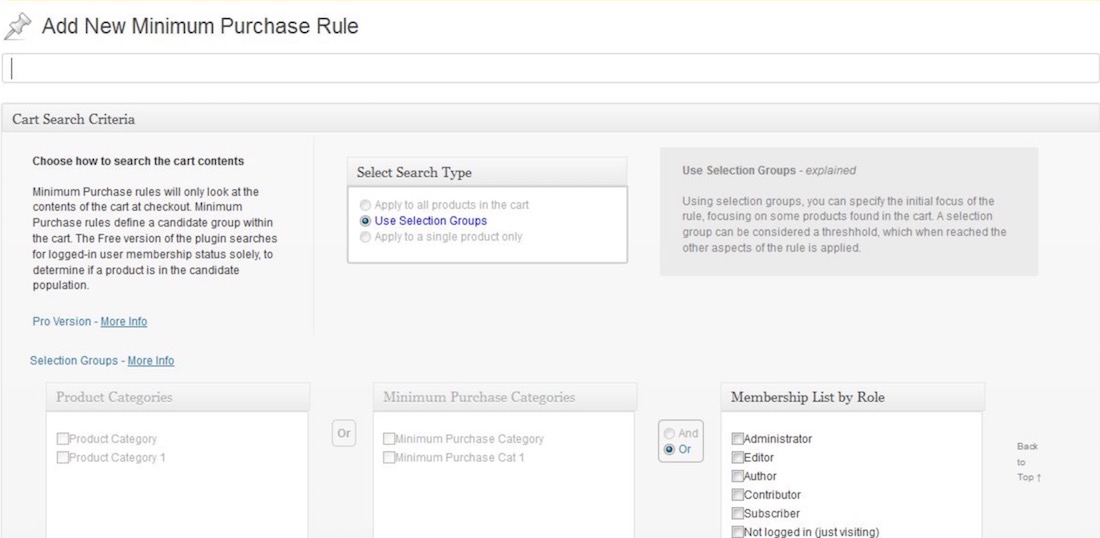
Task: Focus the rule title input field
Action: [550, 68]
